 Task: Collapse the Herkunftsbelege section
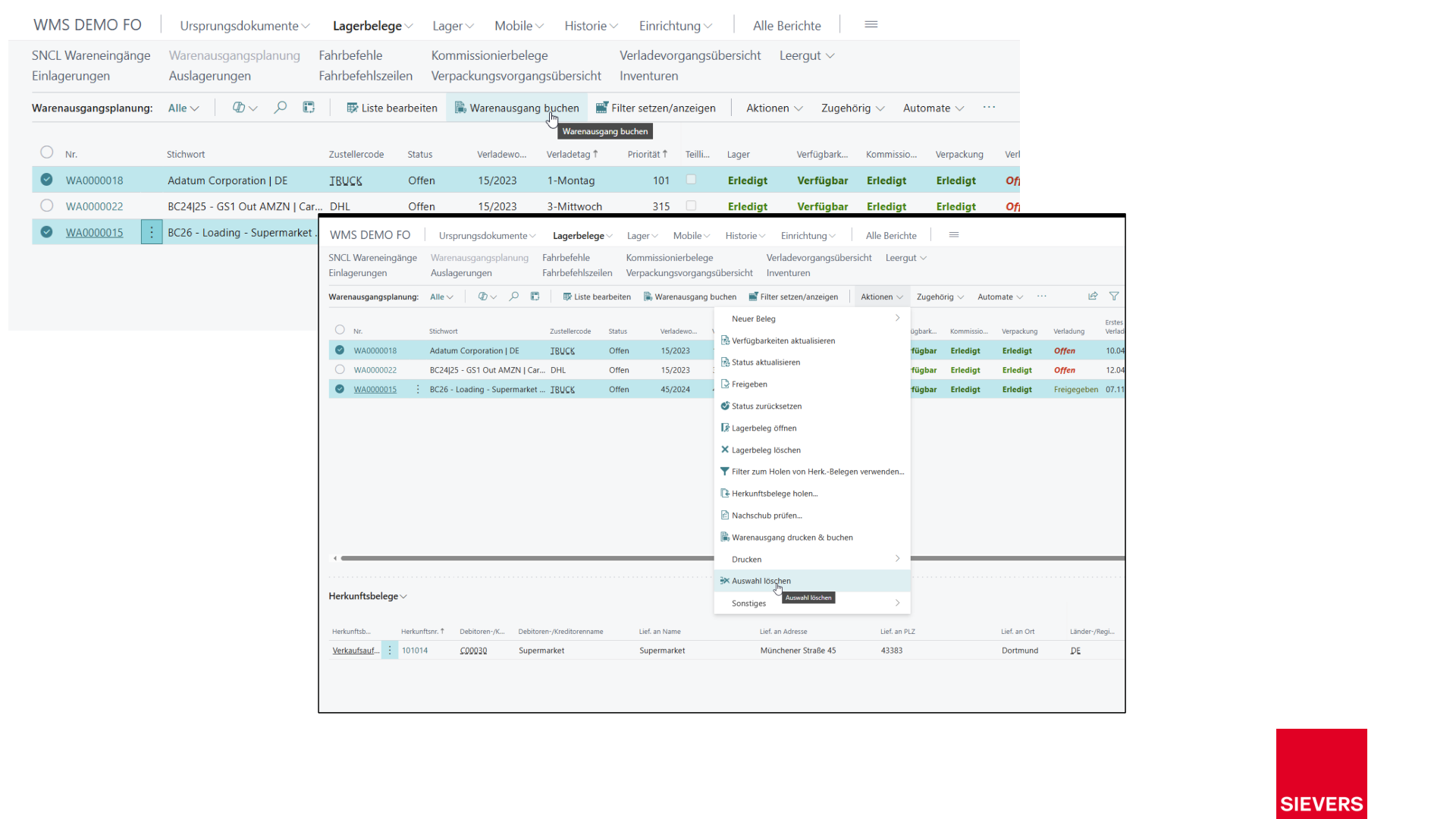pyautogui.click(x=368, y=596)
